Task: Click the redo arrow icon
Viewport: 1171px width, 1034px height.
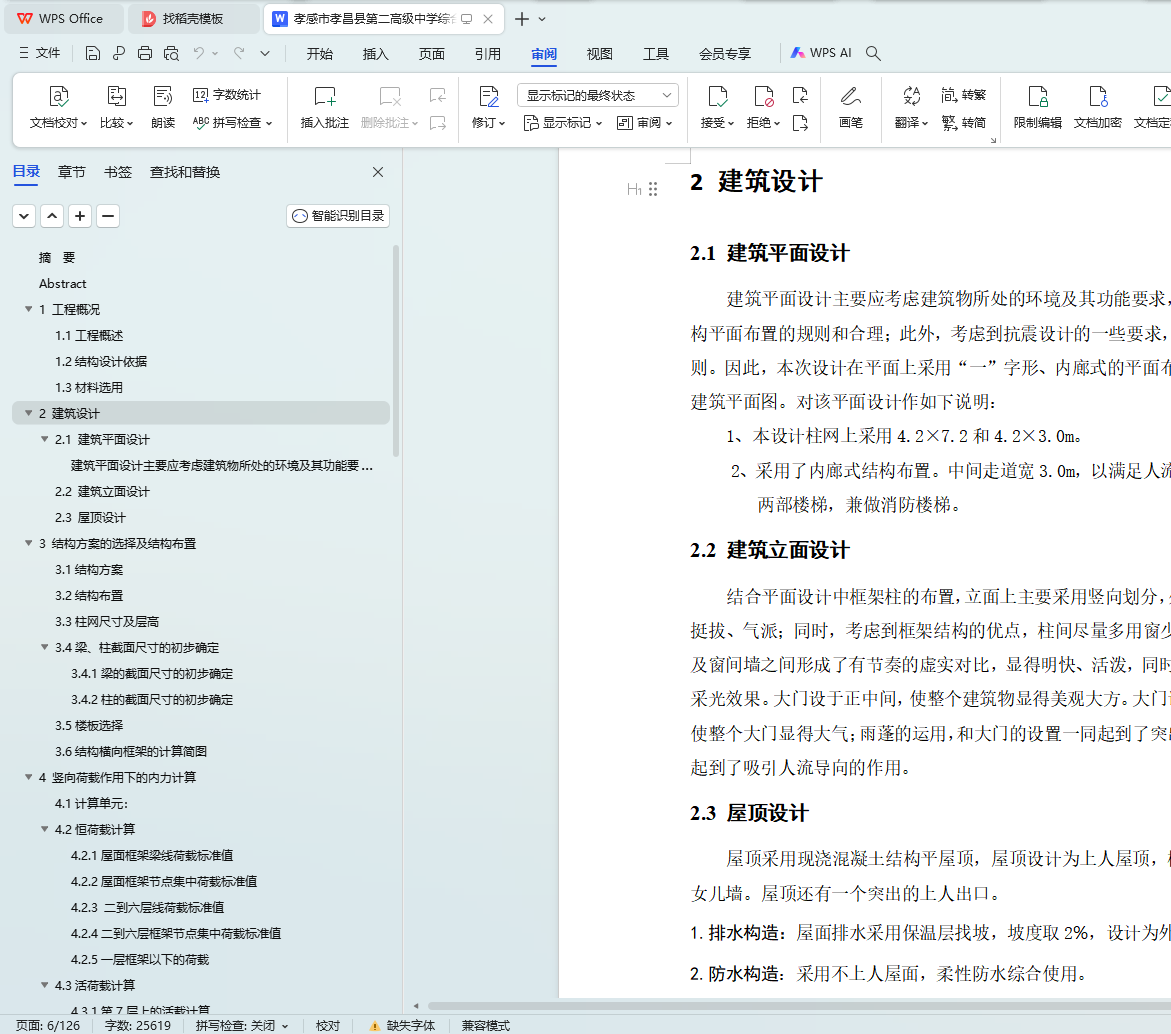Action: (x=239, y=53)
